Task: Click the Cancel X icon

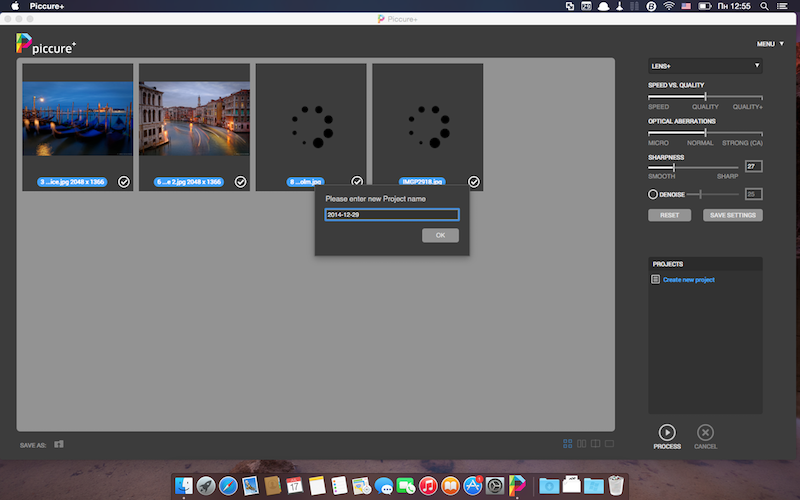Action: click(705, 432)
